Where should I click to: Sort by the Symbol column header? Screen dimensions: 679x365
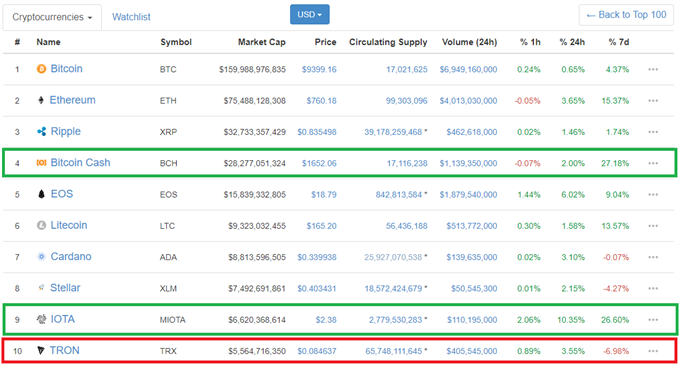point(176,42)
